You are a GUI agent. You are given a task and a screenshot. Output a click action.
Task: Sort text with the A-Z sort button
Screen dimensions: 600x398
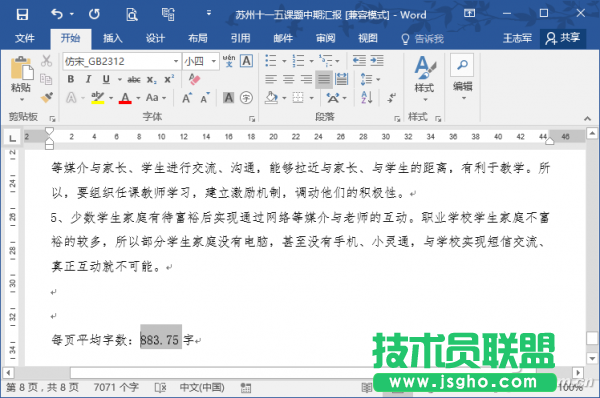[367, 98]
